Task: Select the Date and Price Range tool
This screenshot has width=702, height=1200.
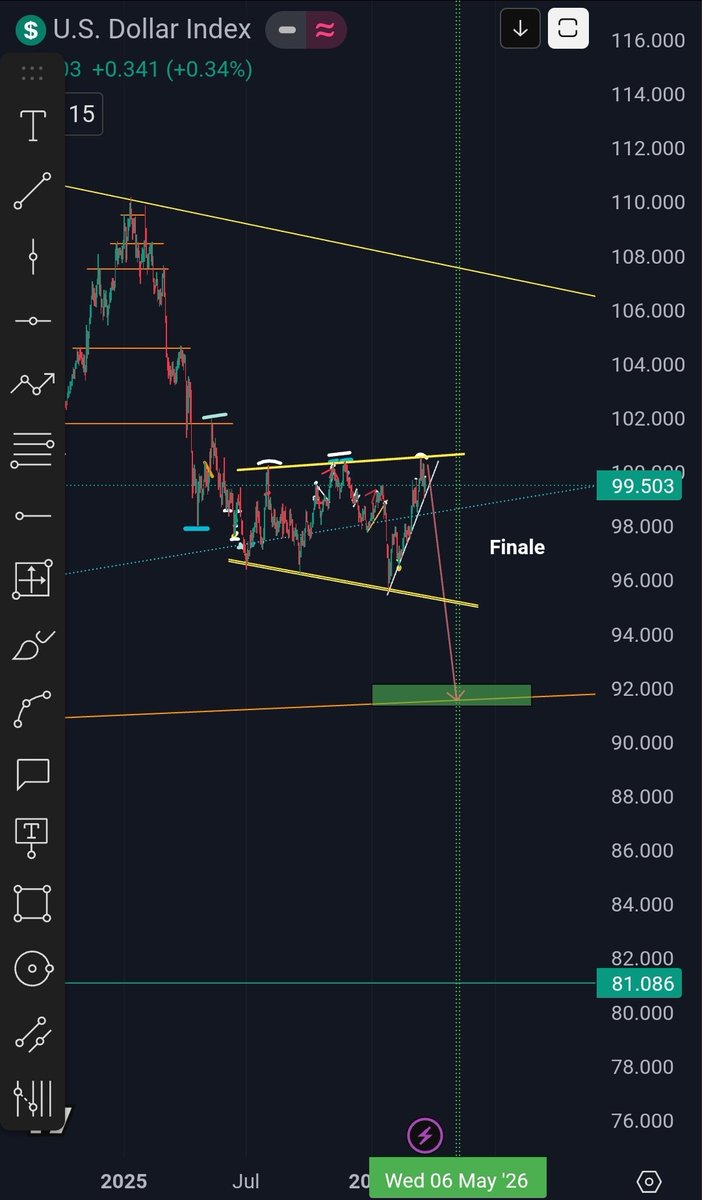Action: 32,580
